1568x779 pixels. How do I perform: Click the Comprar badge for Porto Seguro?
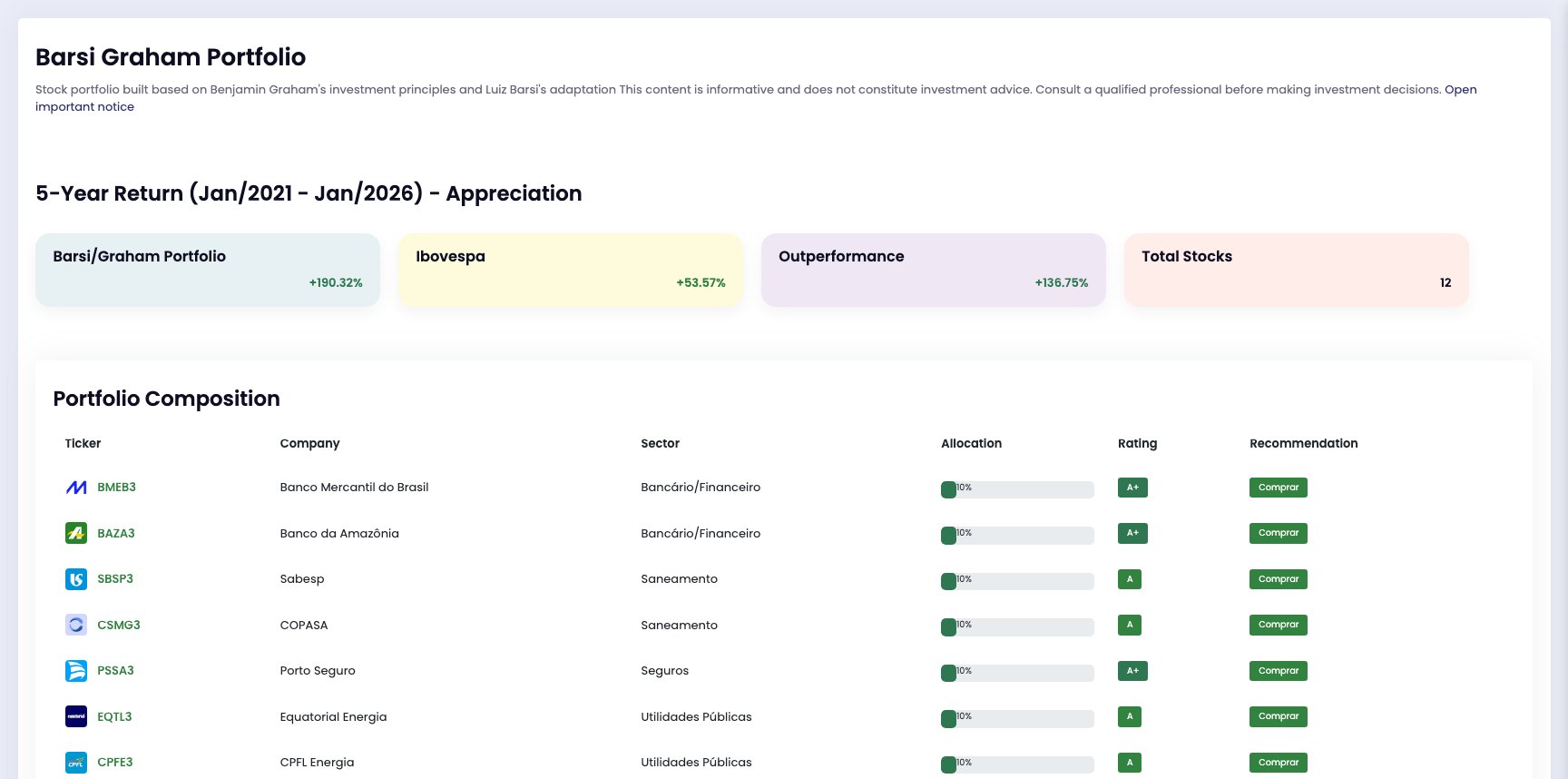pos(1279,671)
